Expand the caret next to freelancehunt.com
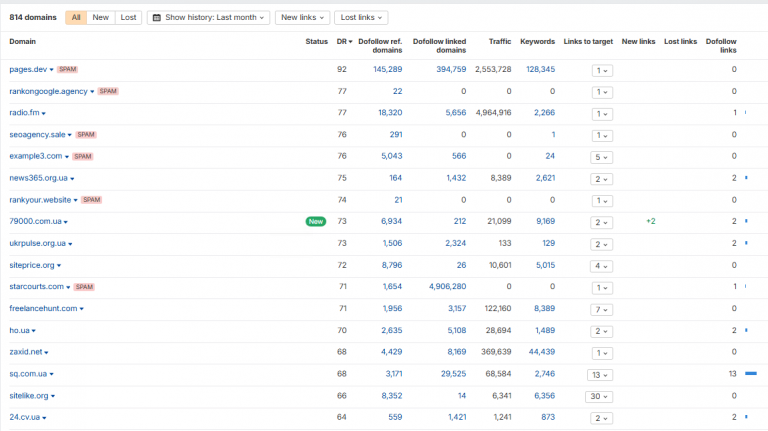Viewport: 768px width, 431px height. pyautogui.click(x=81, y=309)
